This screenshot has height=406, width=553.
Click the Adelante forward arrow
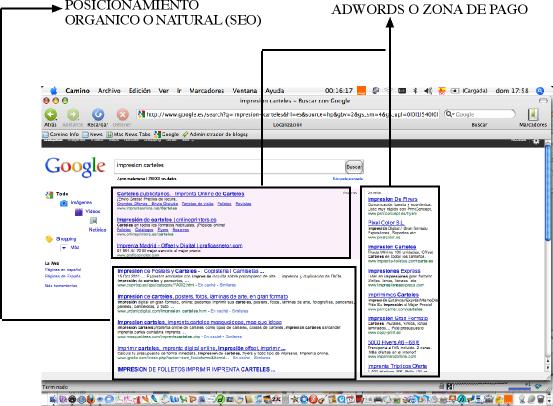pos(73,115)
